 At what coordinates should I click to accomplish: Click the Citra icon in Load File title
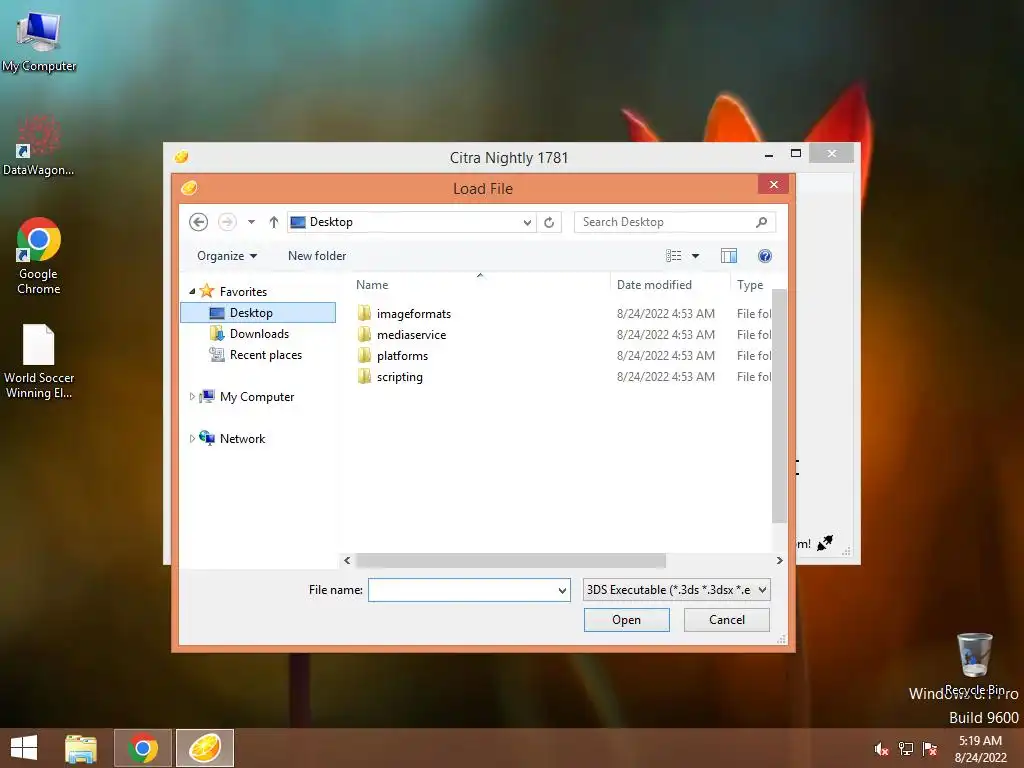point(189,188)
